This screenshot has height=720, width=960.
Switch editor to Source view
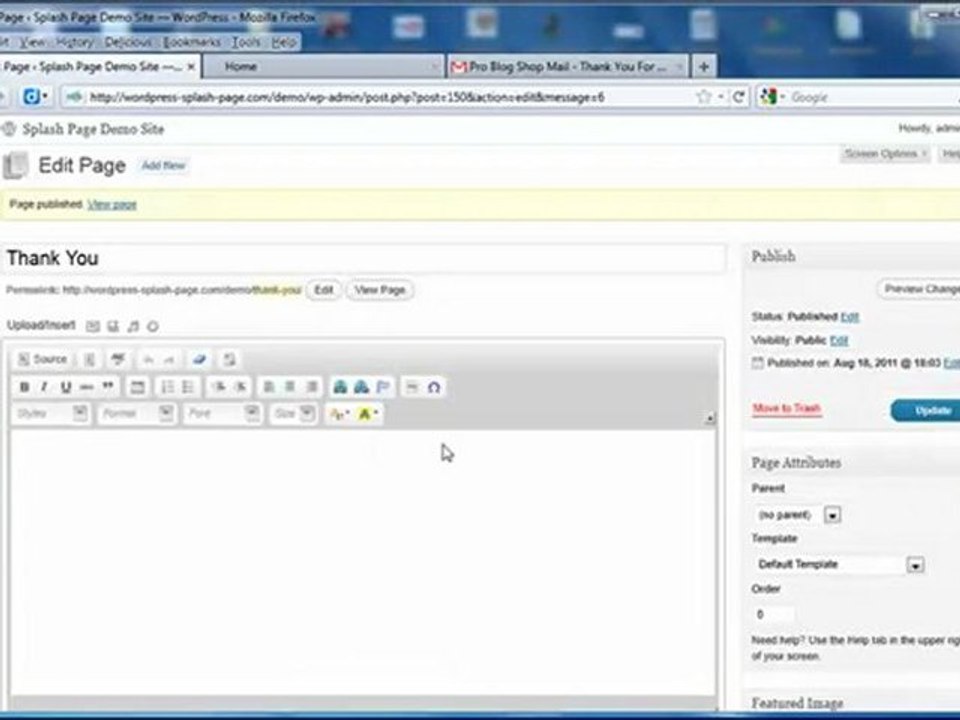[x=42, y=359]
